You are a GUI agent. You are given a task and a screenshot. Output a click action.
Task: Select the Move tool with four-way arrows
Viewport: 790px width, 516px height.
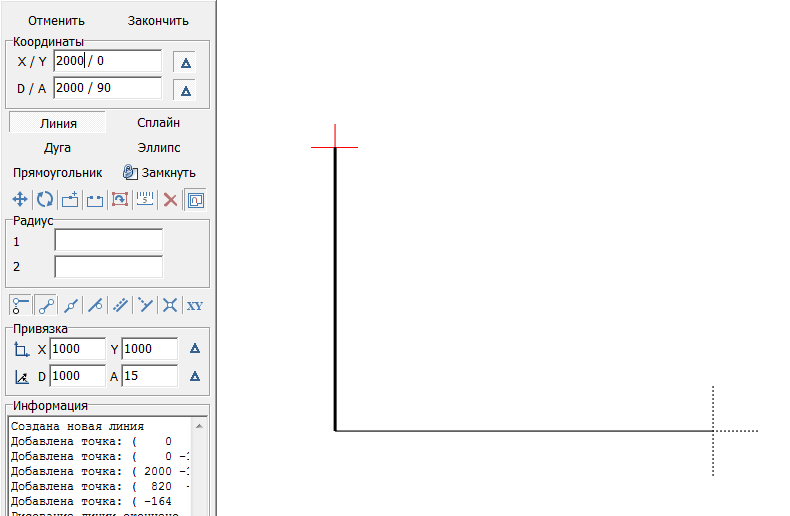click(20, 200)
